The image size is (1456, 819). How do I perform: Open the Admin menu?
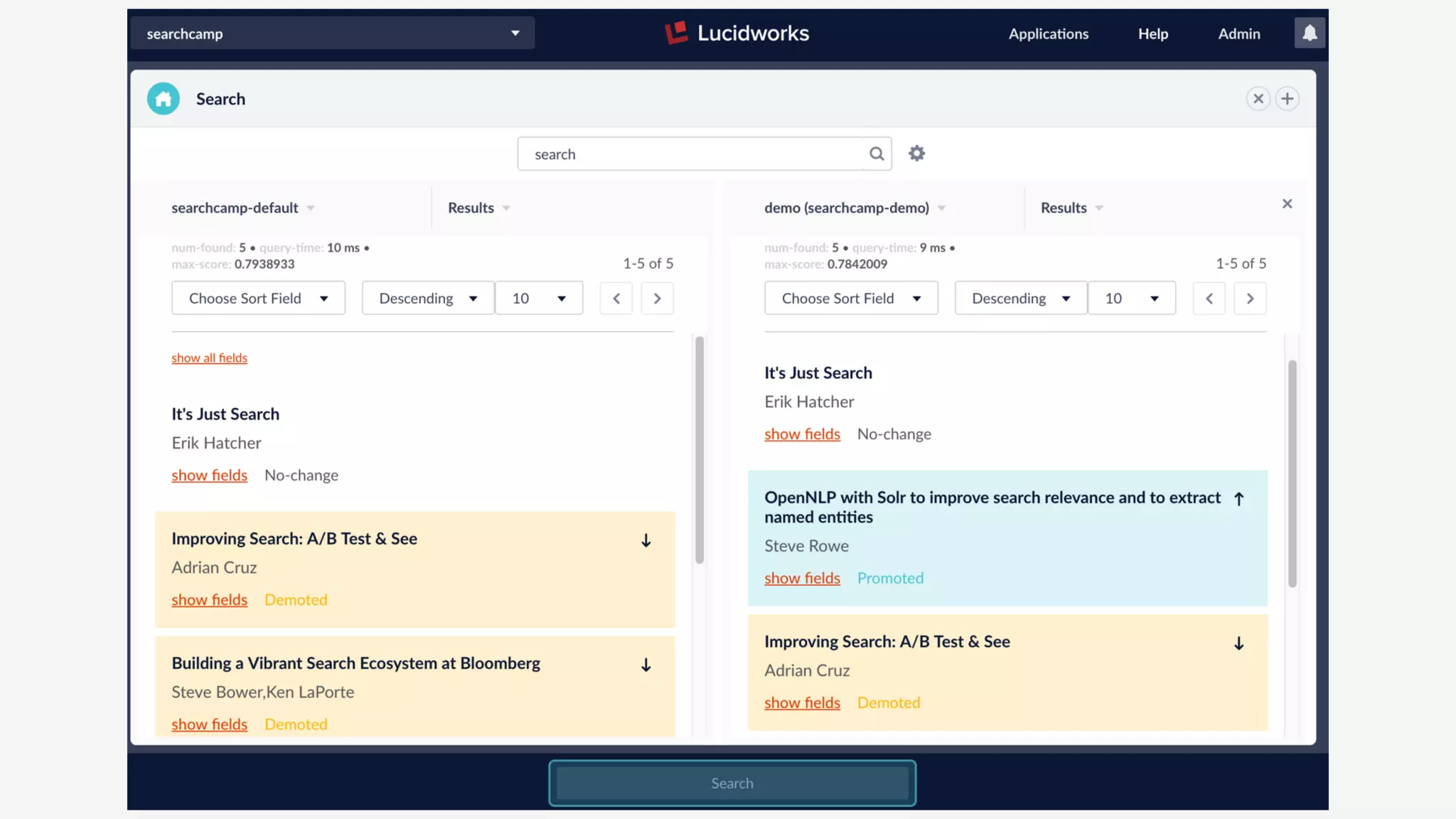click(1238, 33)
